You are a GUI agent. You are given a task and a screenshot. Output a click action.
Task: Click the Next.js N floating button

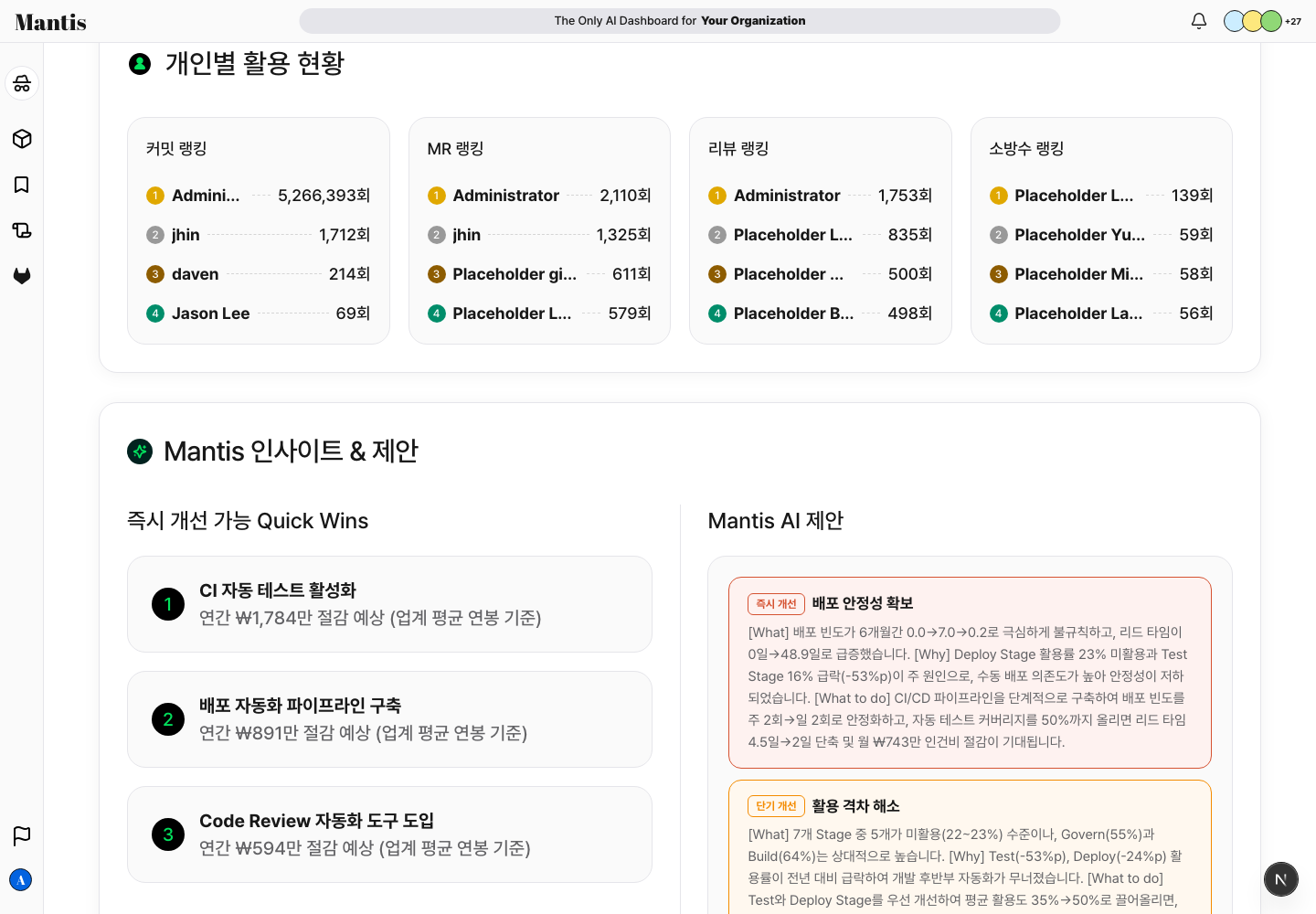(1280, 879)
